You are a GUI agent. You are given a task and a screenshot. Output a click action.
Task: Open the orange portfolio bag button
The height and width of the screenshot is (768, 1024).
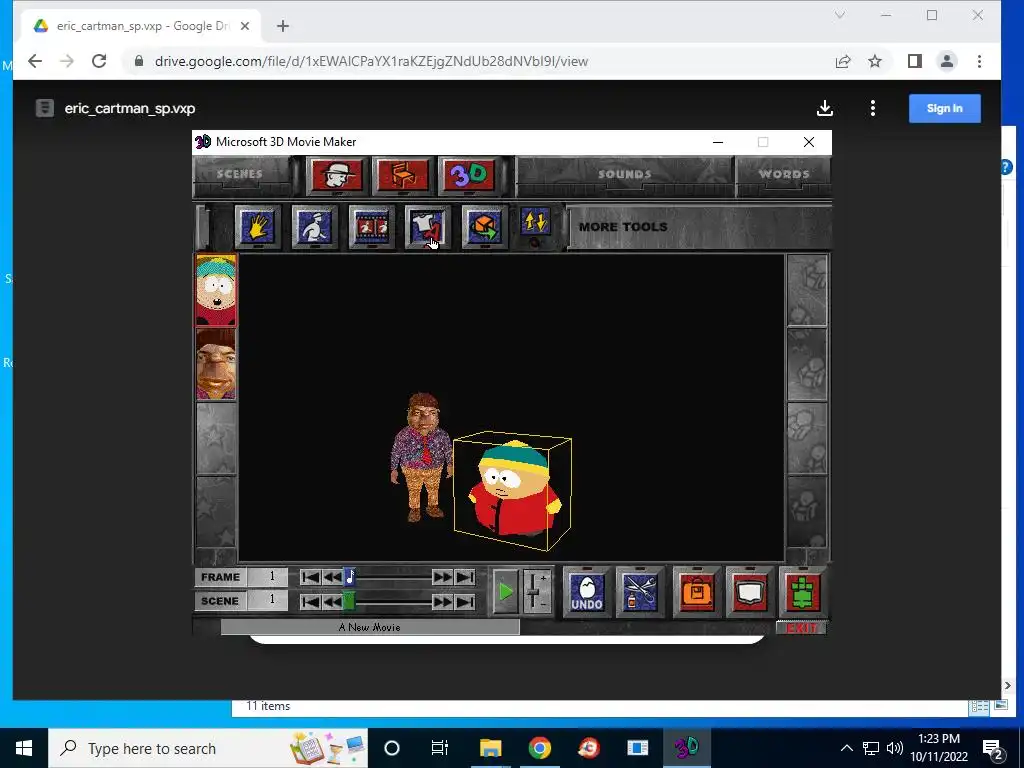(697, 592)
